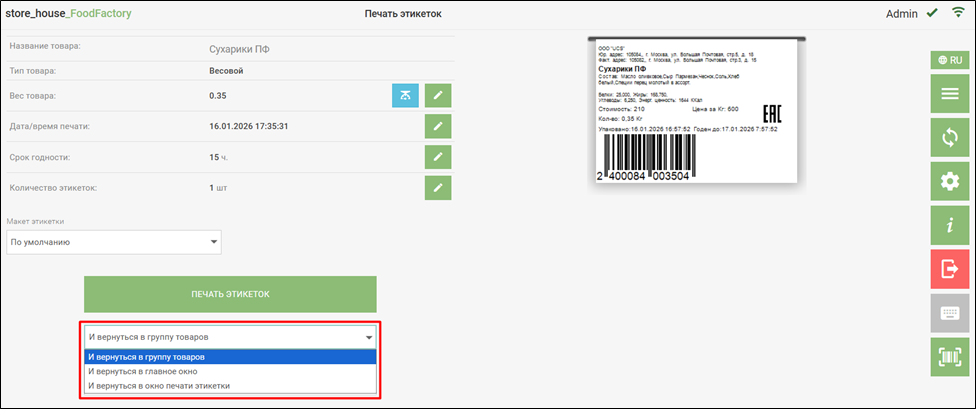976x409 pixels.
Task: Select И вернуться в главное окно option
Action: 229,370
